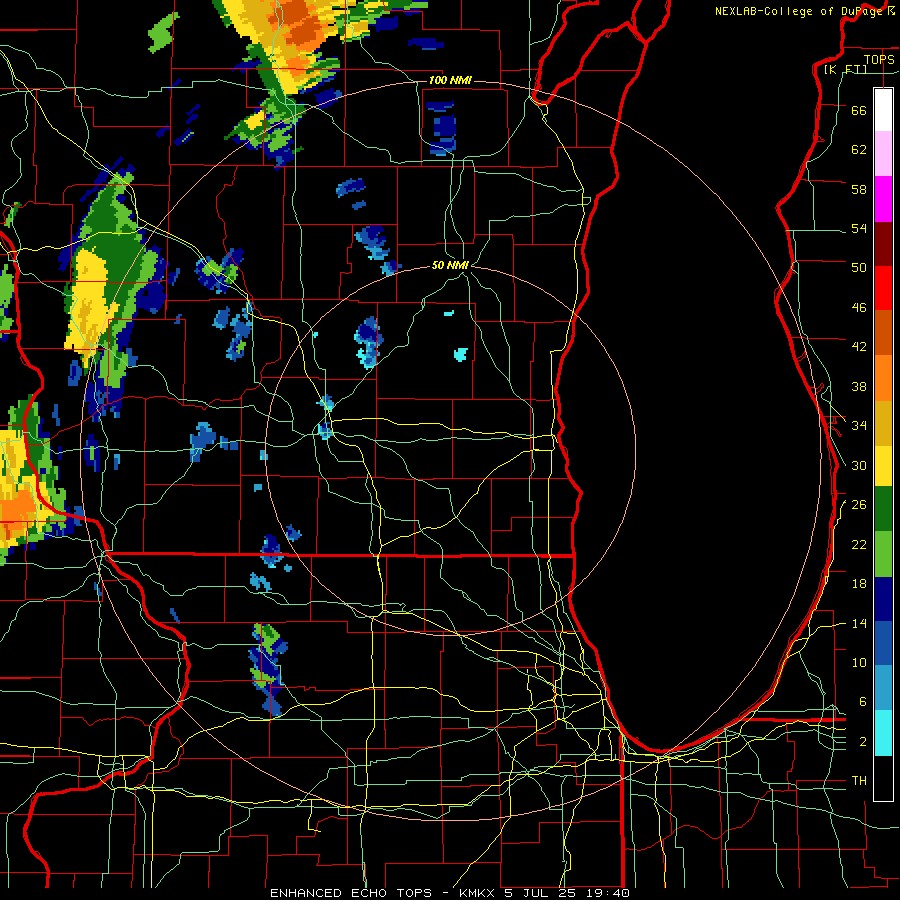Click the 58 value on the legend

click(859, 189)
